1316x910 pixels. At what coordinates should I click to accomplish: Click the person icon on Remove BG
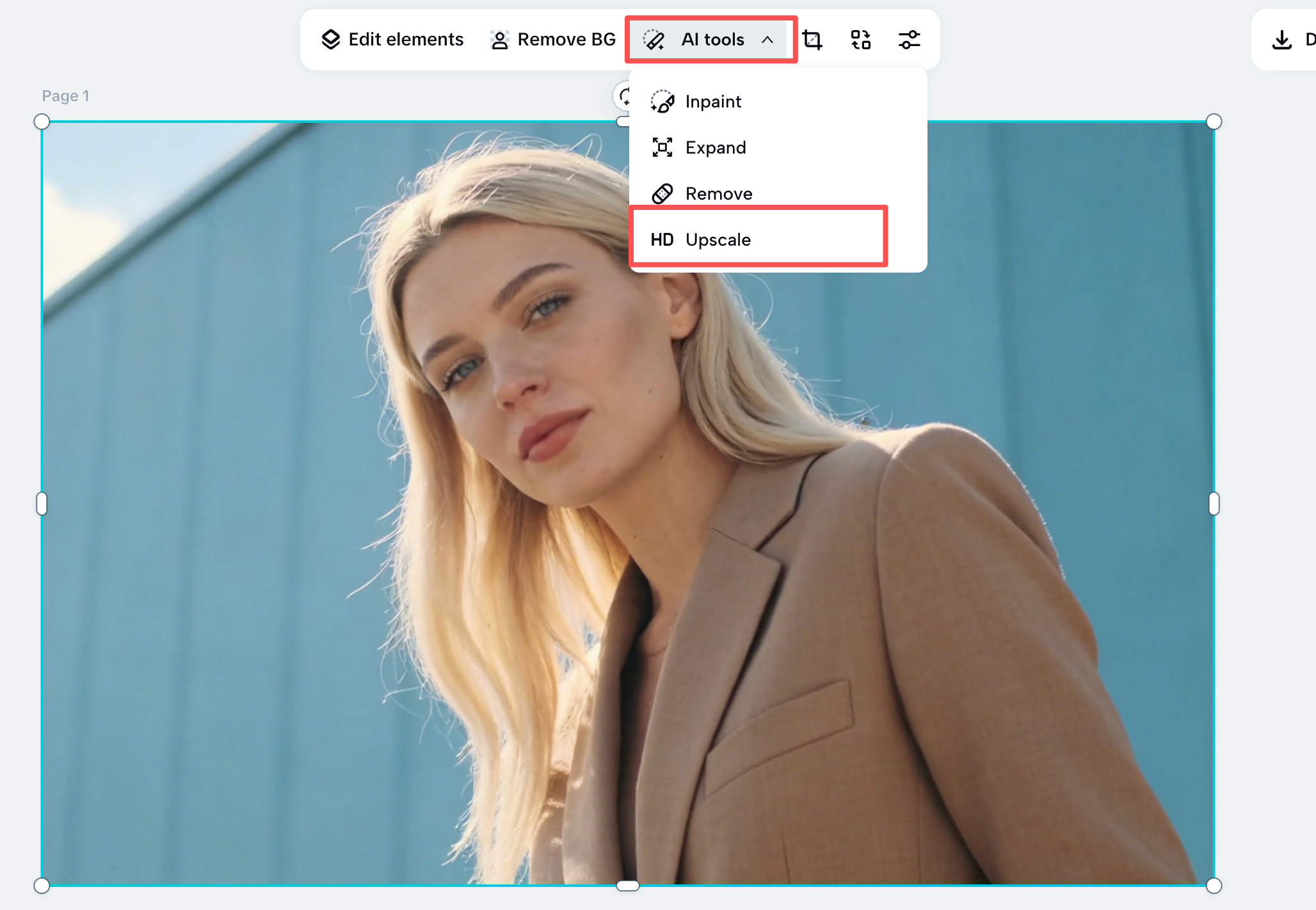(x=499, y=39)
